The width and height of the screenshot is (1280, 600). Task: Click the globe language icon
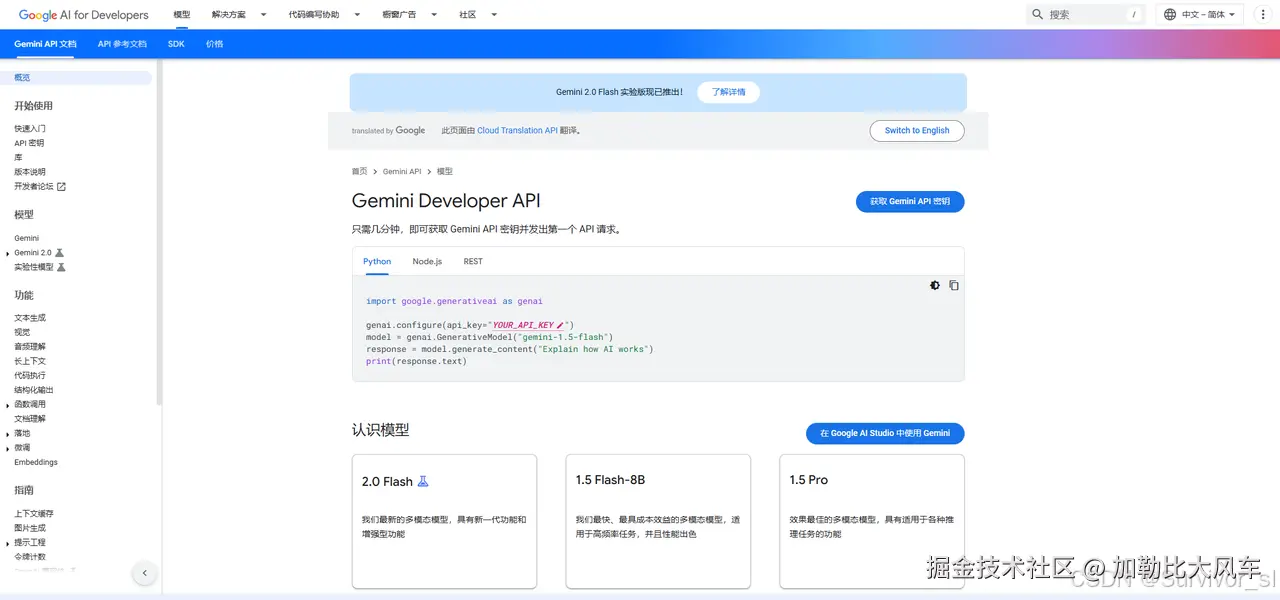1170,14
